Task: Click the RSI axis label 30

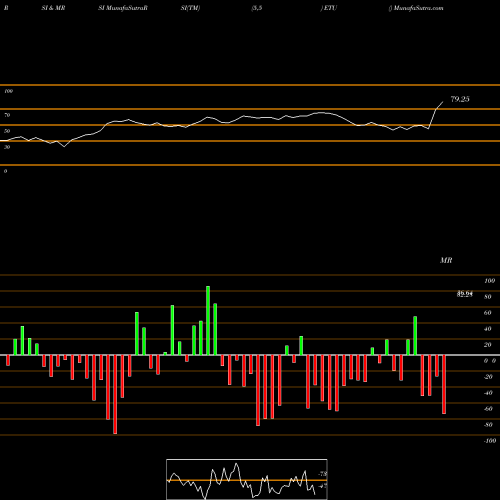Action: coord(7,147)
